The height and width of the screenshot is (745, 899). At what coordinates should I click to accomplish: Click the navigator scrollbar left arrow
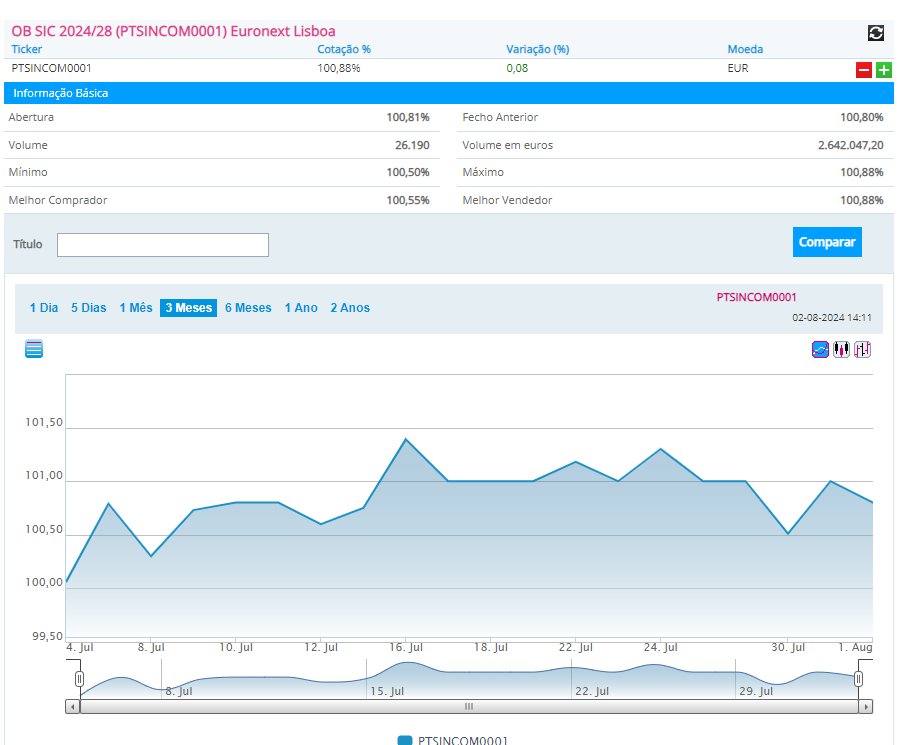(73, 707)
